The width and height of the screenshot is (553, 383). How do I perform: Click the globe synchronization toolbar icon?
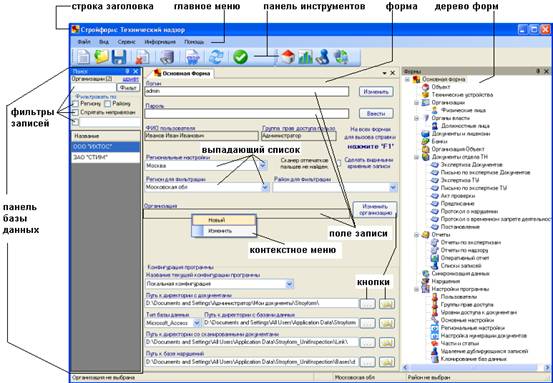(x=341, y=57)
